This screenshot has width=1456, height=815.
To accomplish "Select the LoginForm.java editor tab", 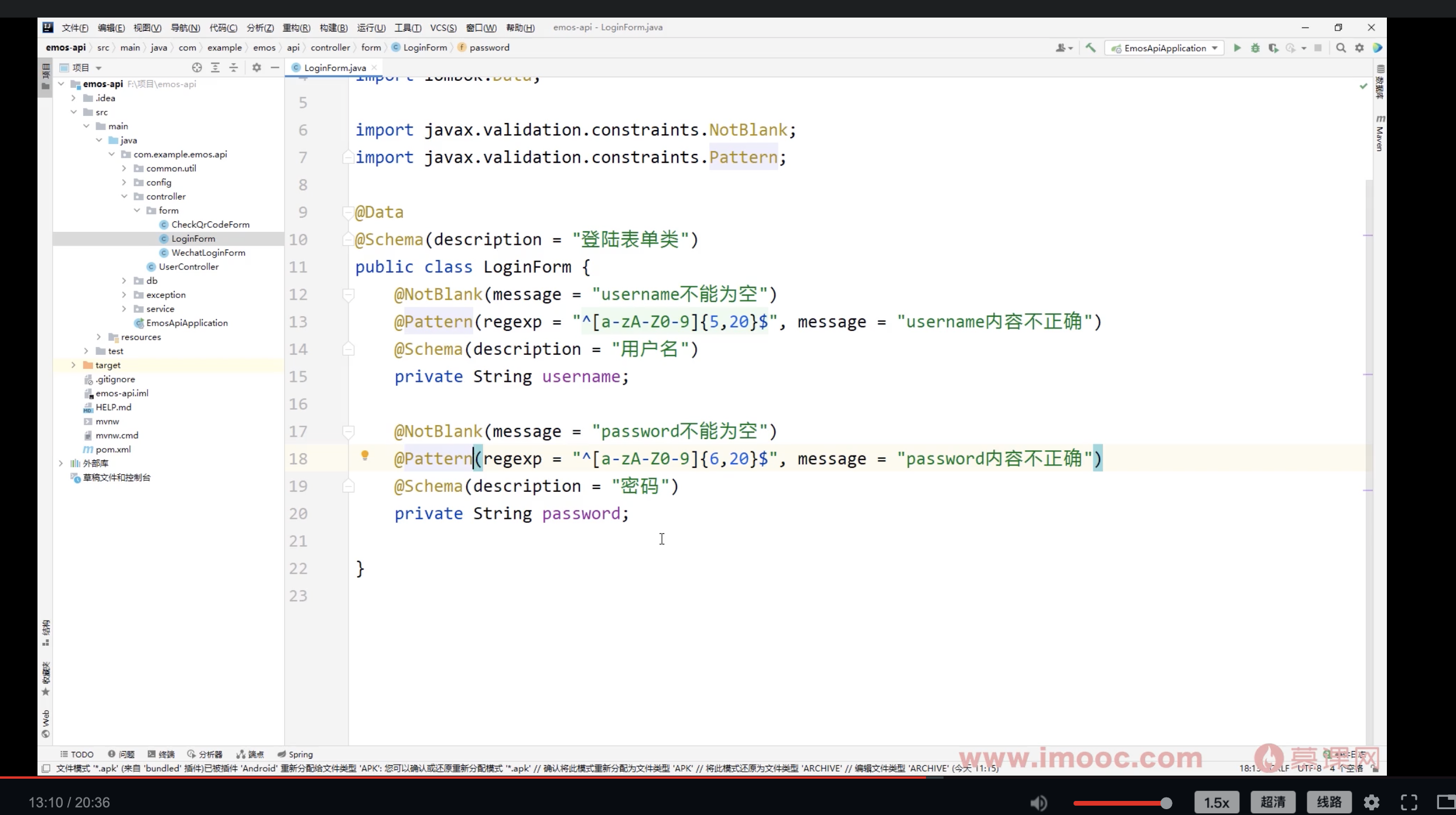I will pos(334,67).
